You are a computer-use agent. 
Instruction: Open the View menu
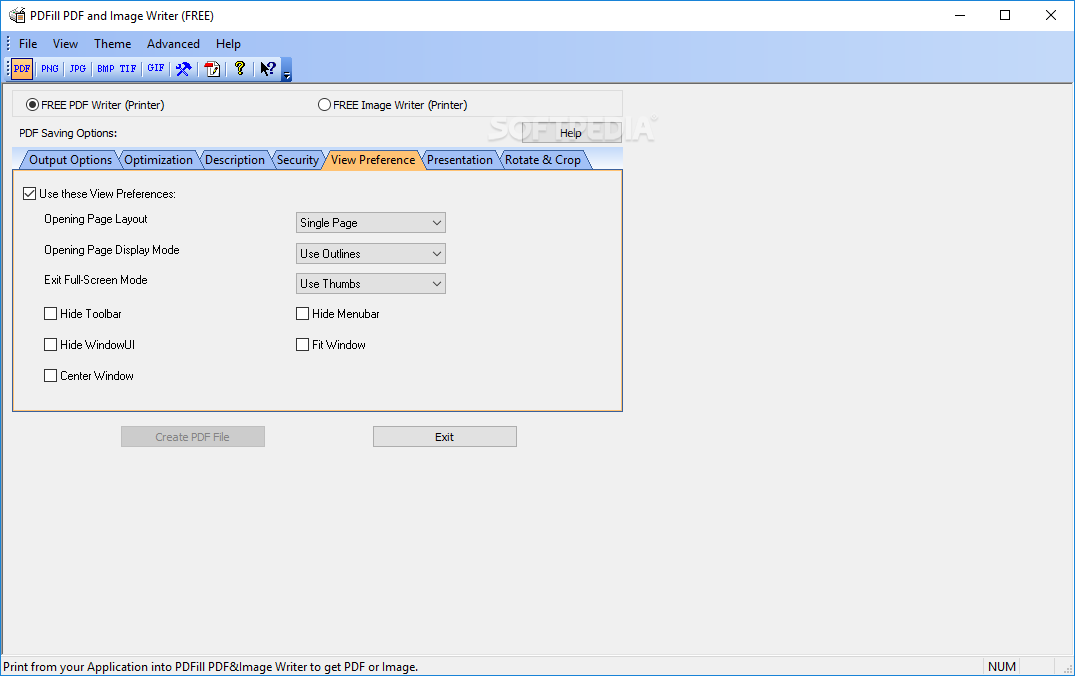pyautogui.click(x=65, y=44)
